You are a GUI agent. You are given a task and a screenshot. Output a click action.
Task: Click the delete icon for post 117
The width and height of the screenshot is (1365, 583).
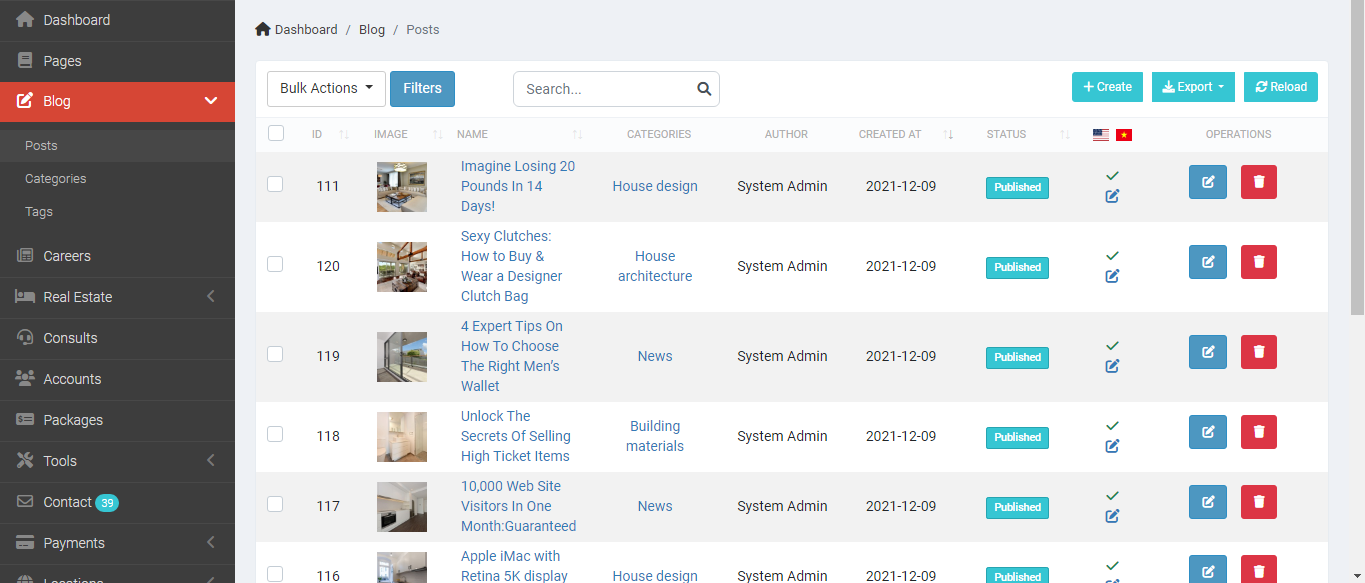(x=1258, y=502)
